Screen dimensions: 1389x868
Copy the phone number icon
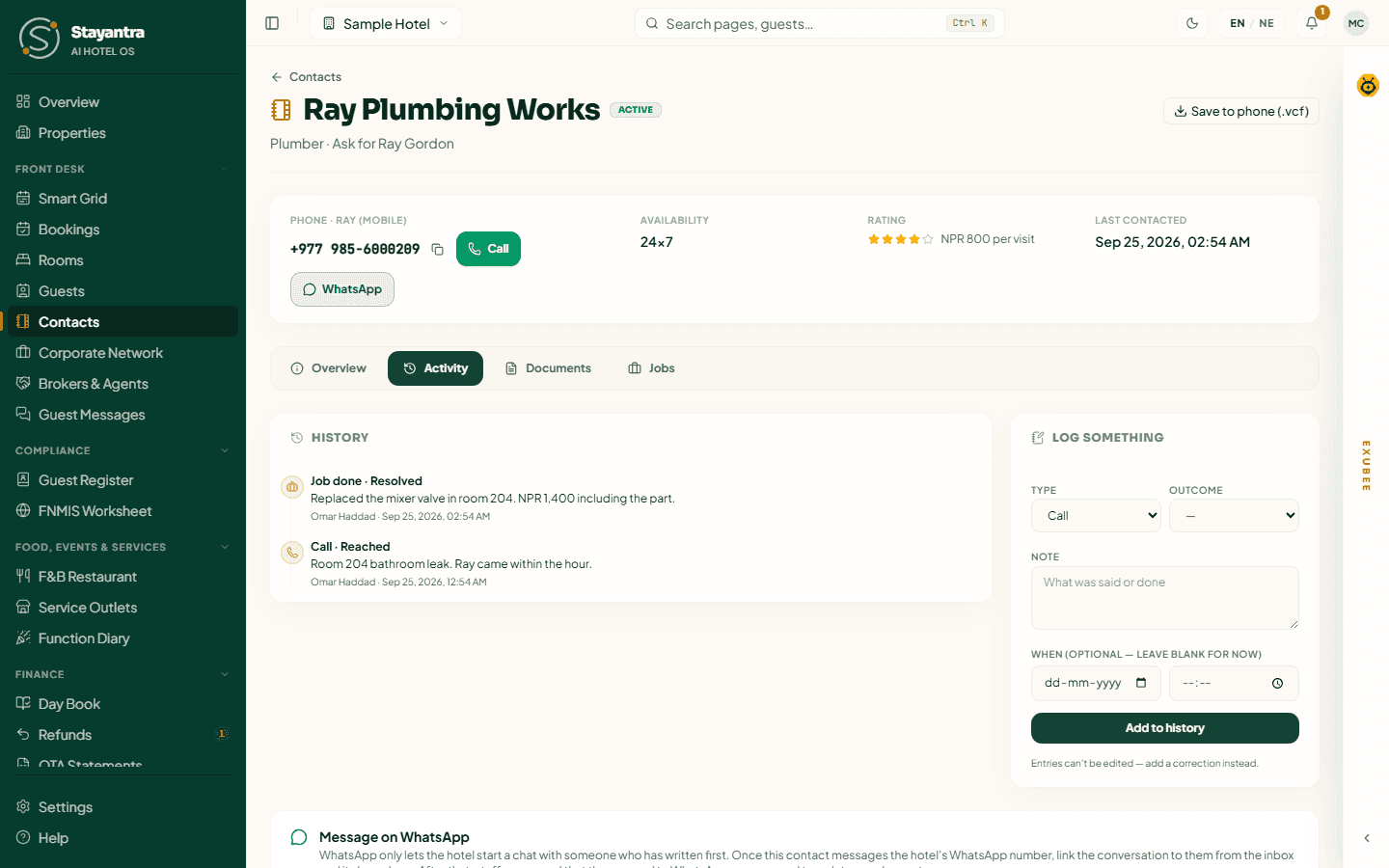(x=437, y=249)
